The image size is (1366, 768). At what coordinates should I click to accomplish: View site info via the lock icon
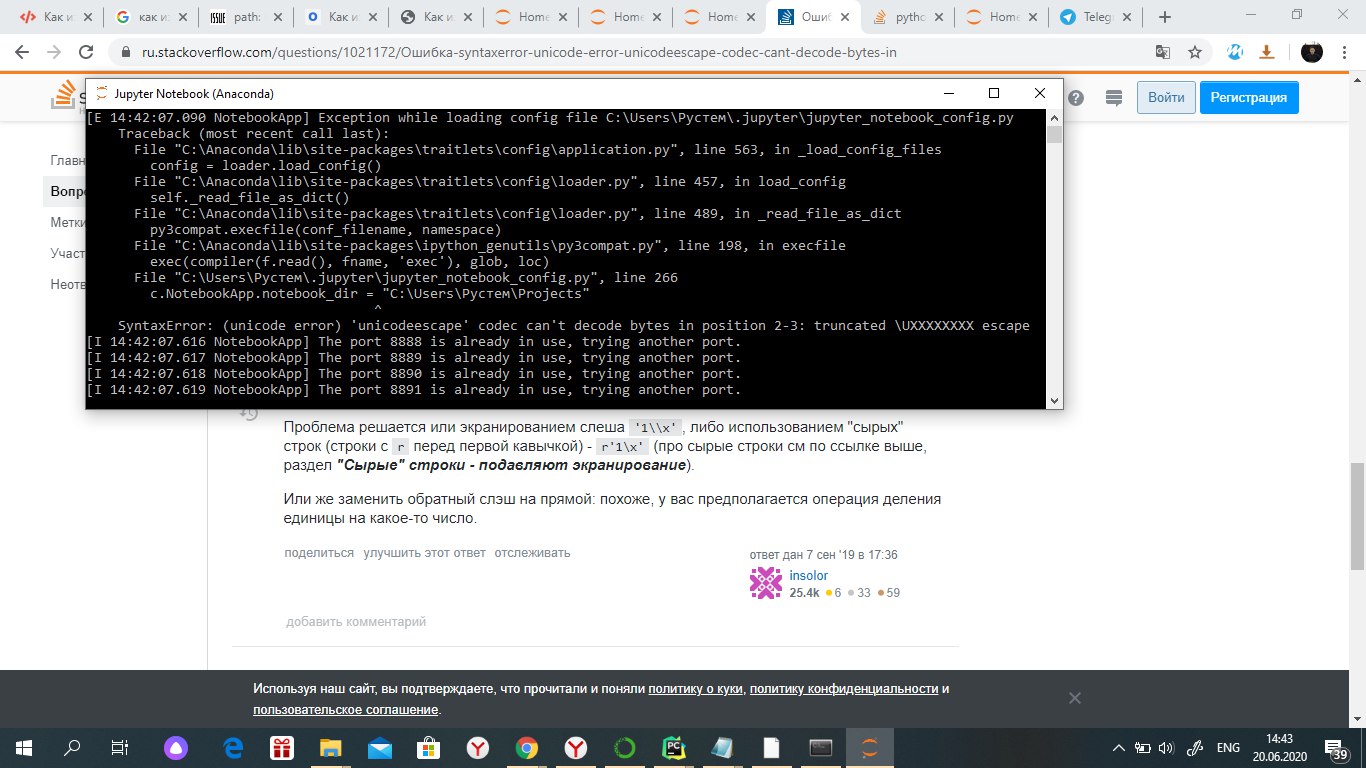click(x=125, y=52)
